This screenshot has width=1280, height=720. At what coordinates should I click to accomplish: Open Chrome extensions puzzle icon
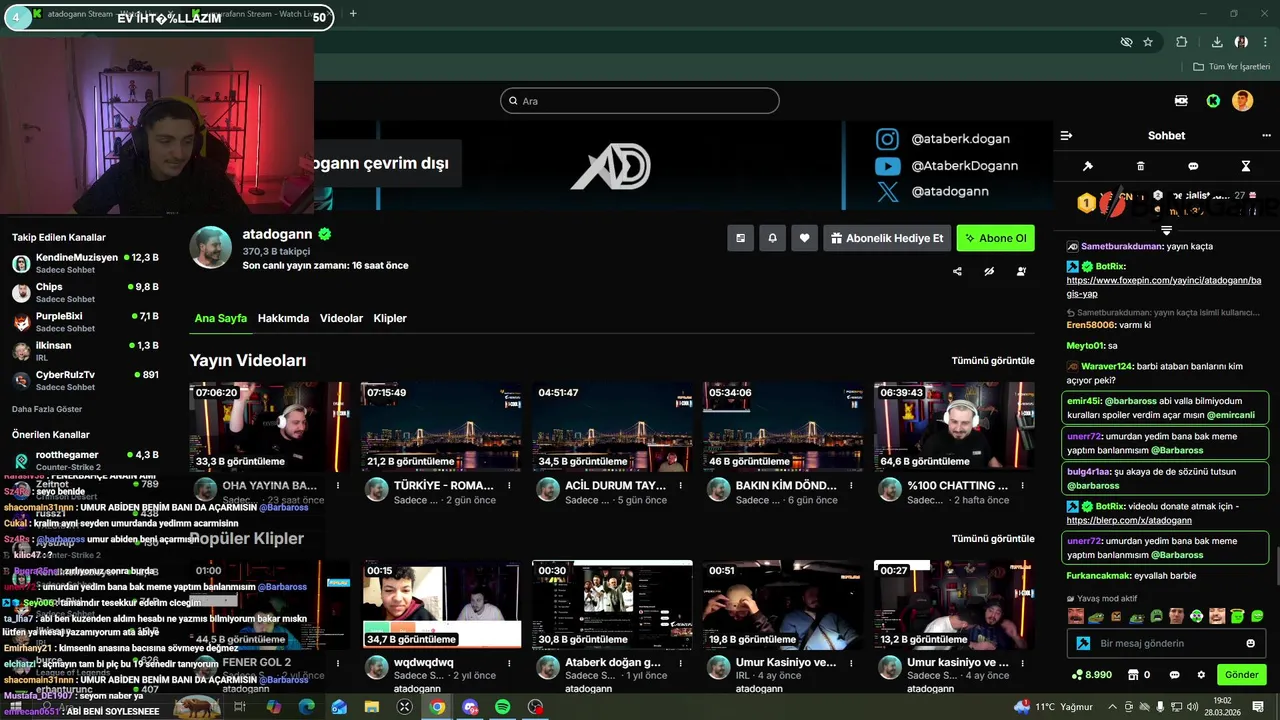pyautogui.click(x=1182, y=42)
